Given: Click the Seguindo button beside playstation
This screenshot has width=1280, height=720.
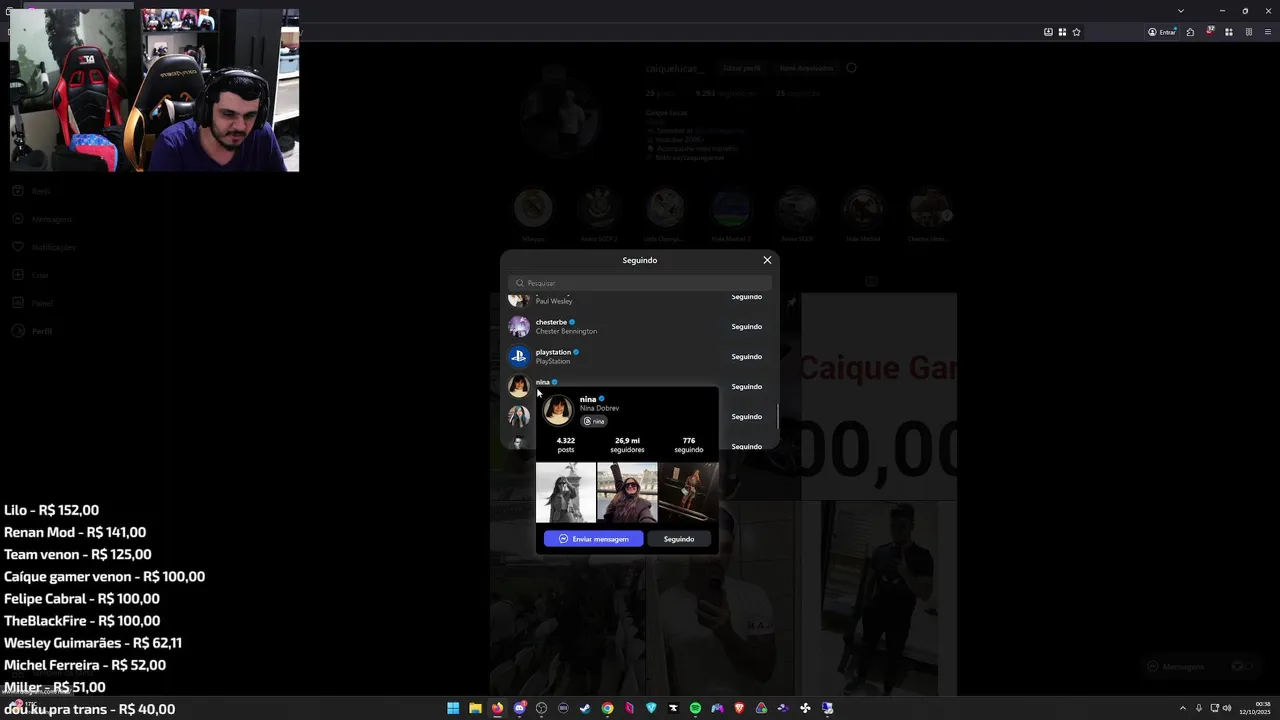Looking at the screenshot, I should 746,357.
